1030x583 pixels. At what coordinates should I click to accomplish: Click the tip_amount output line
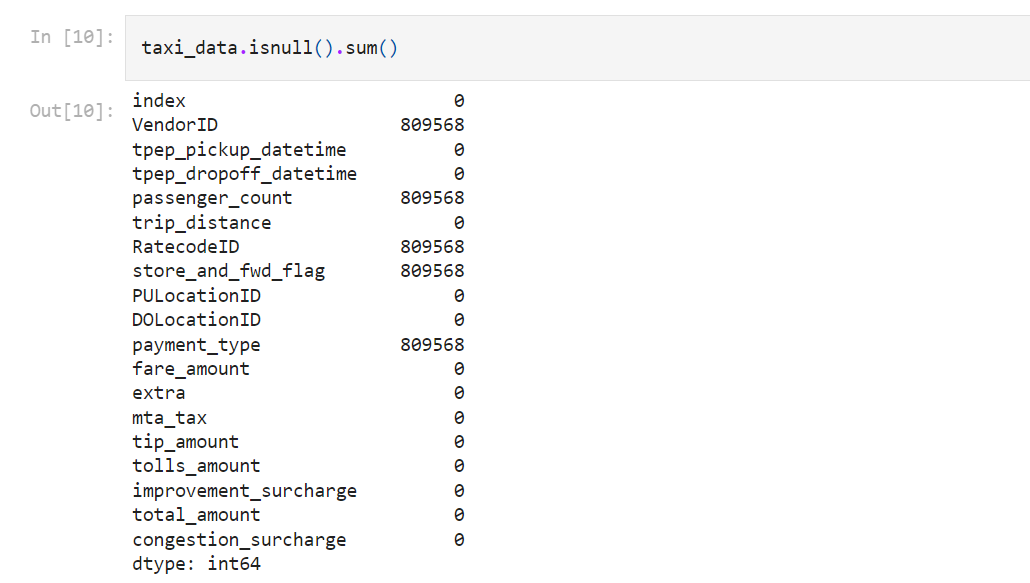point(186,441)
